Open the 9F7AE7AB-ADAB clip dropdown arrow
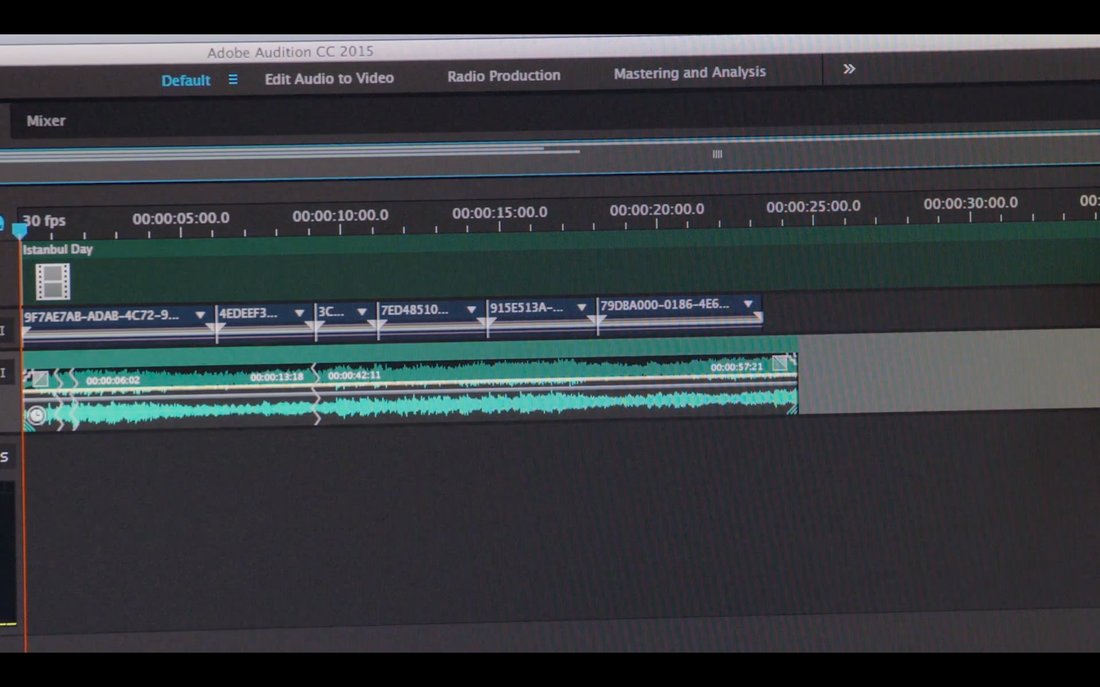The height and width of the screenshot is (687, 1100). click(200, 315)
